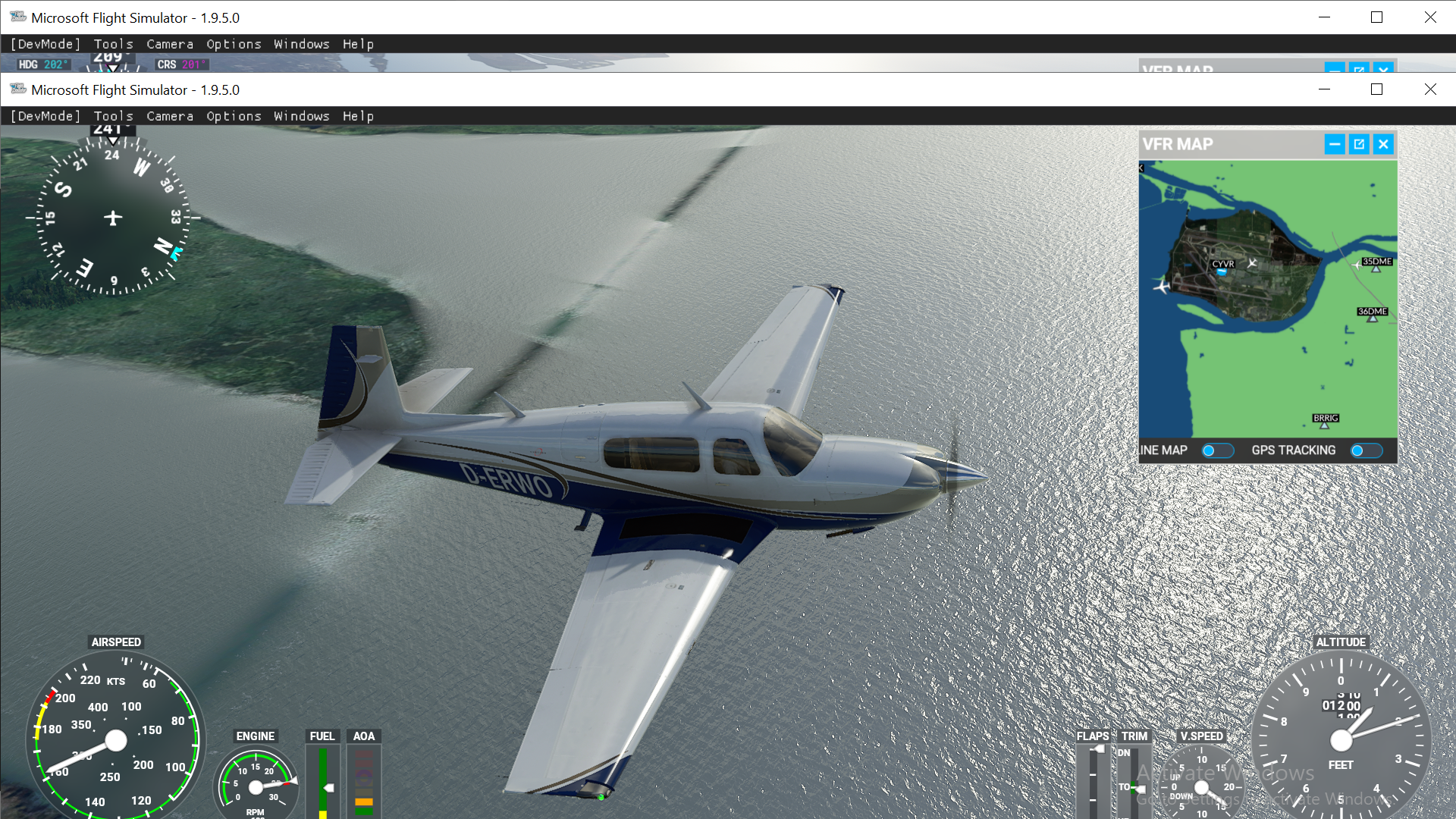This screenshot has width=1456, height=819.
Task: Click the "GPS TRACKING" label text
Action: coord(1294,450)
